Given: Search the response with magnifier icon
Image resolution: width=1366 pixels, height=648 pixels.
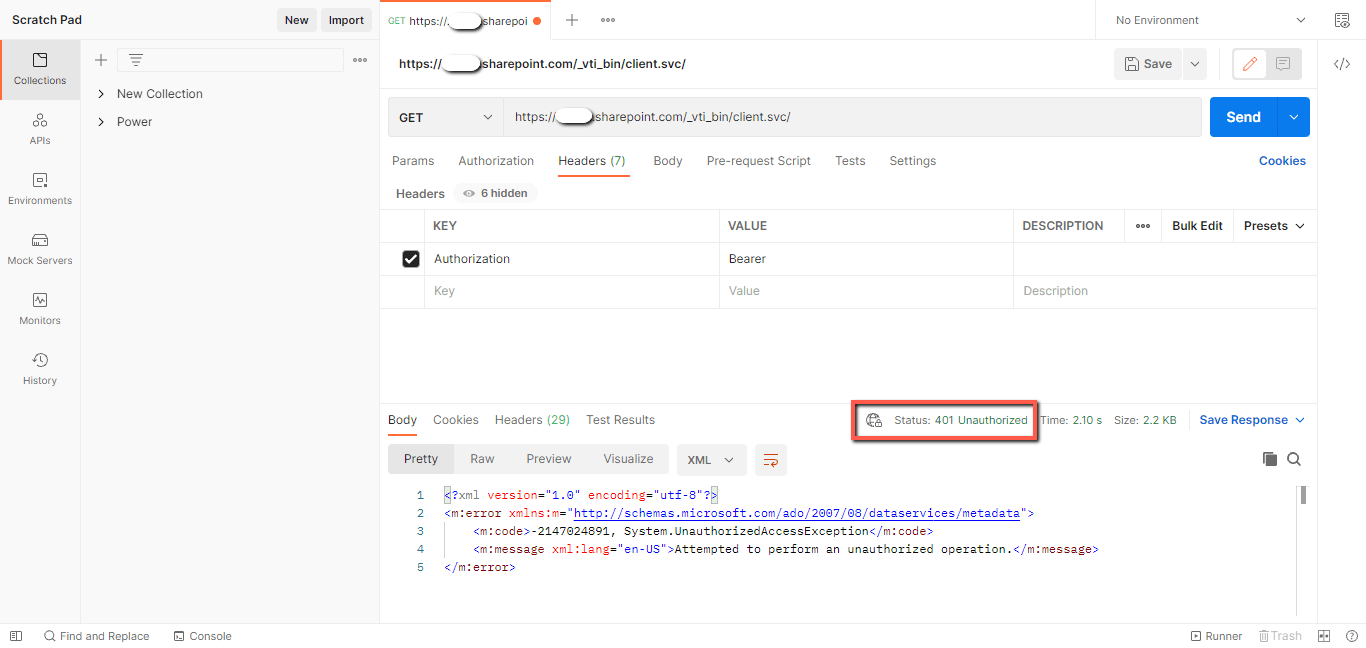Looking at the screenshot, I should coord(1294,459).
